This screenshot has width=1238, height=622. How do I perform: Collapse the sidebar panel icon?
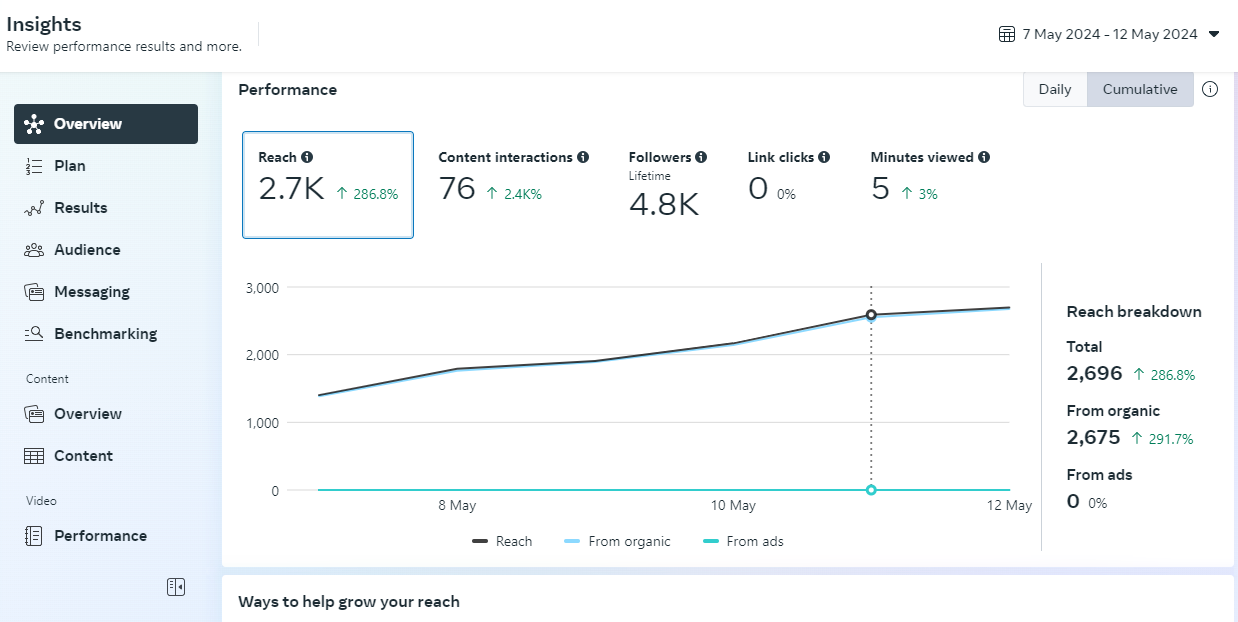click(x=176, y=587)
